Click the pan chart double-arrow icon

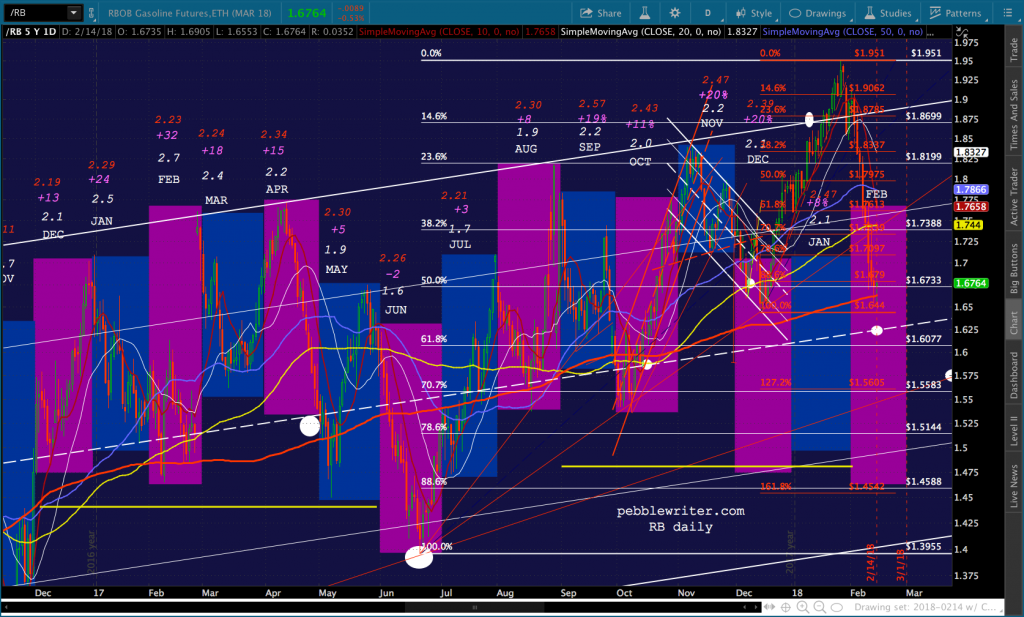pos(770,607)
